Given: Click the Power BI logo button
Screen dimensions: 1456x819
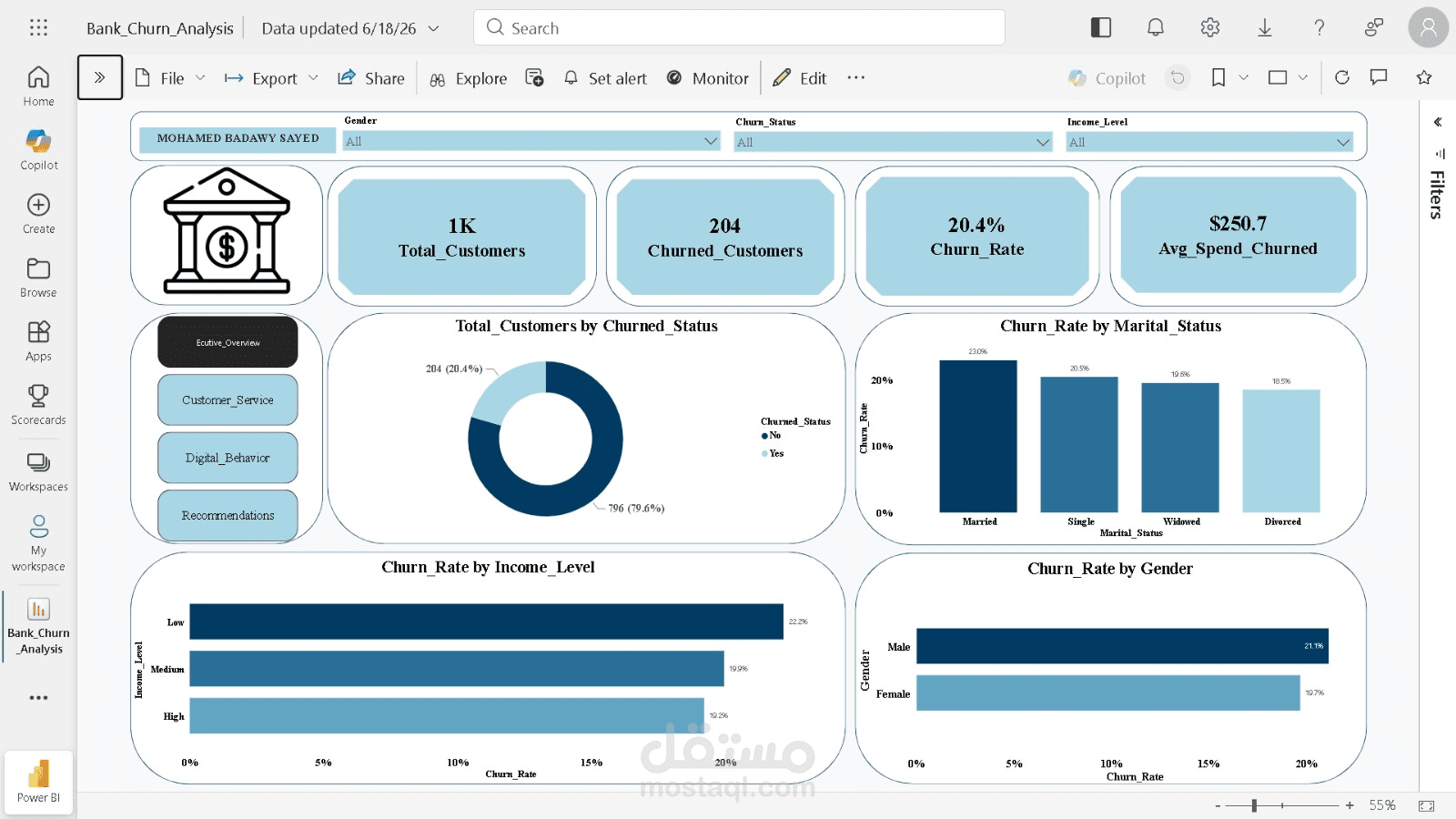Looking at the screenshot, I should (x=38, y=782).
